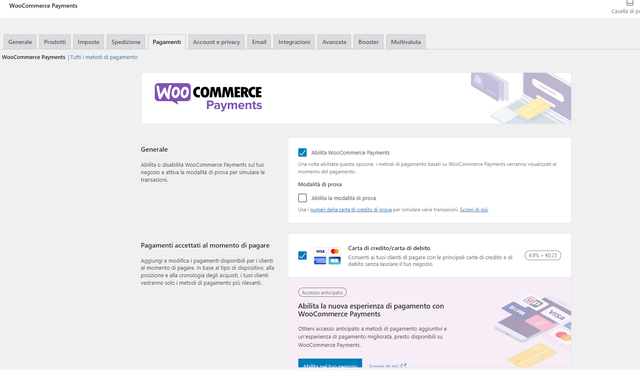640x370 pixels.
Task: Switch to the Multivaluta tab
Action: [x=406, y=42]
